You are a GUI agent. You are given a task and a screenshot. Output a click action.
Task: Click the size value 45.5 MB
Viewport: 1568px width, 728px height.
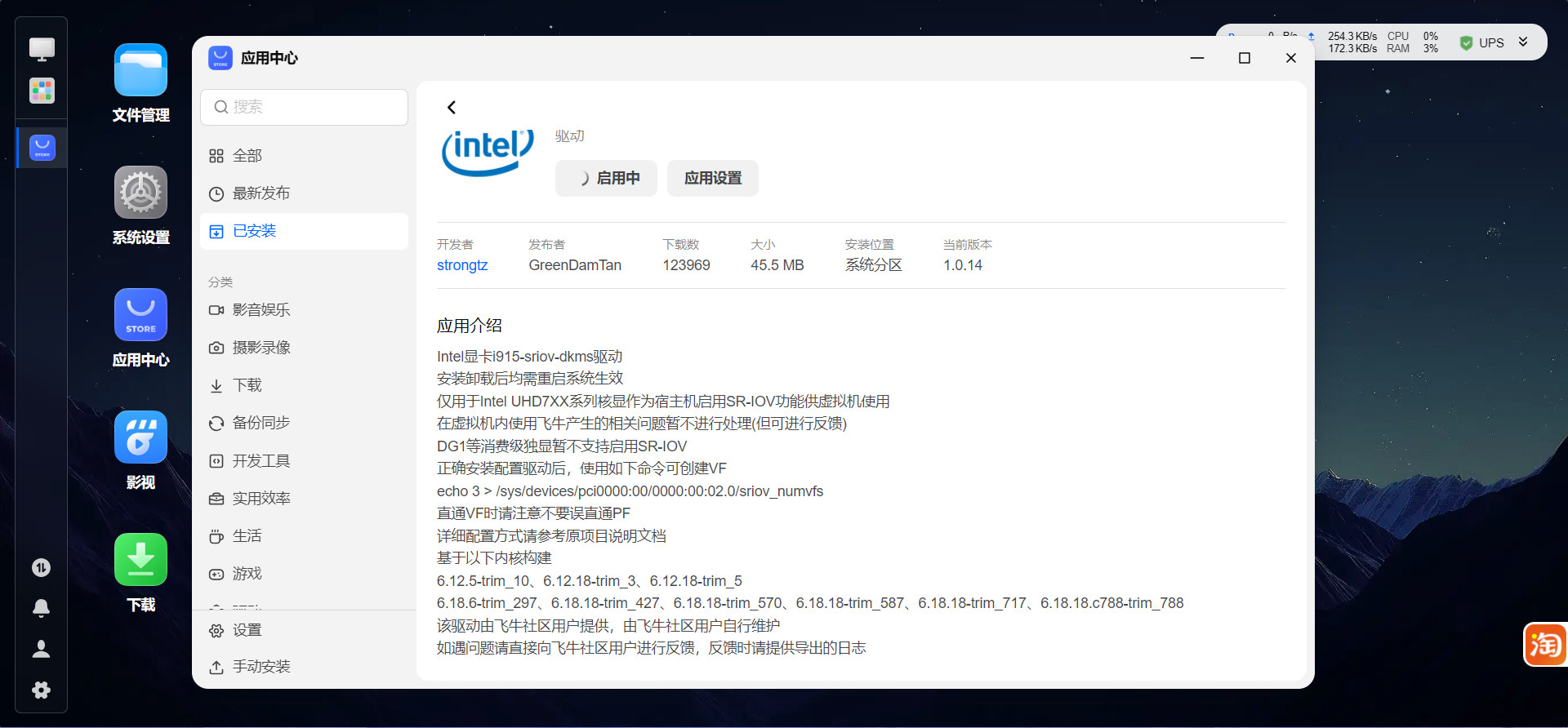coord(777,265)
